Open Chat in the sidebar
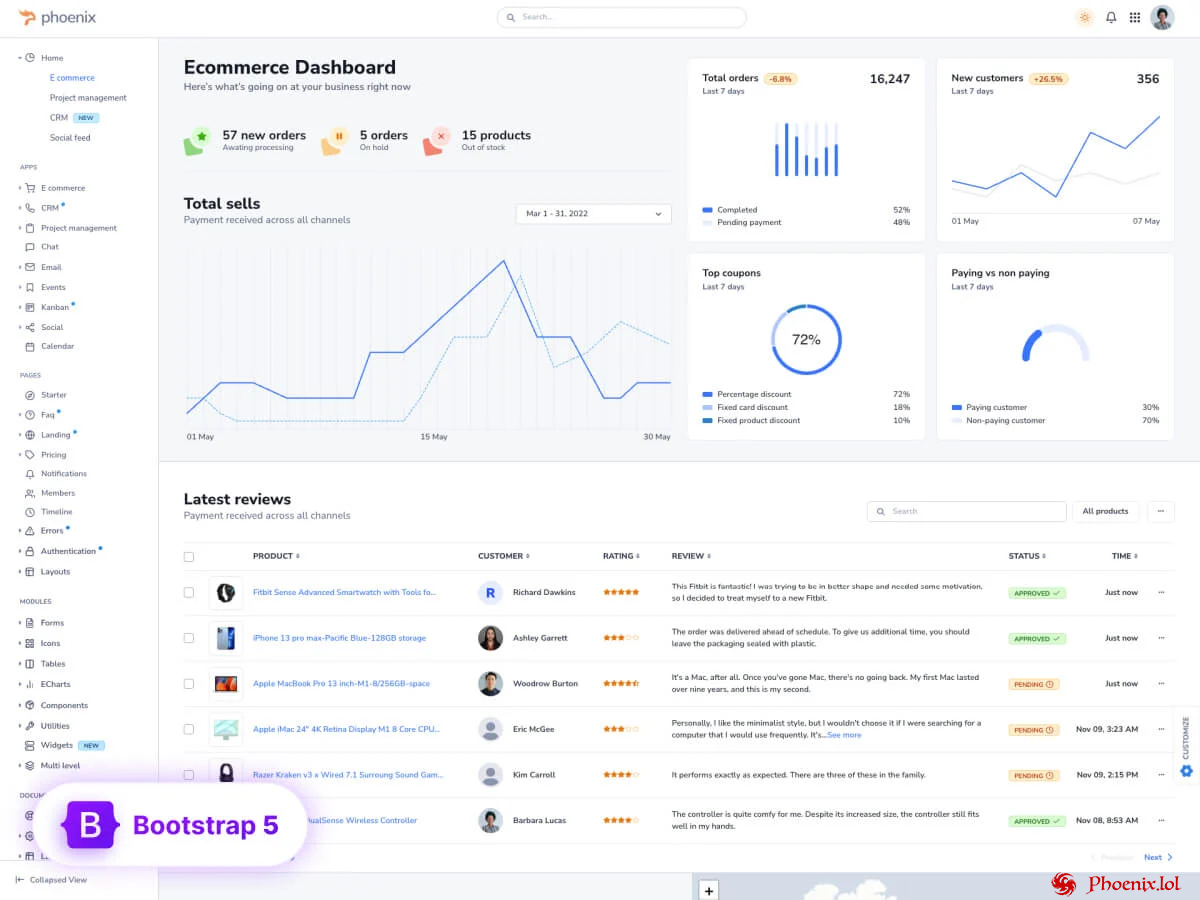The width and height of the screenshot is (1200, 900). 49,246
